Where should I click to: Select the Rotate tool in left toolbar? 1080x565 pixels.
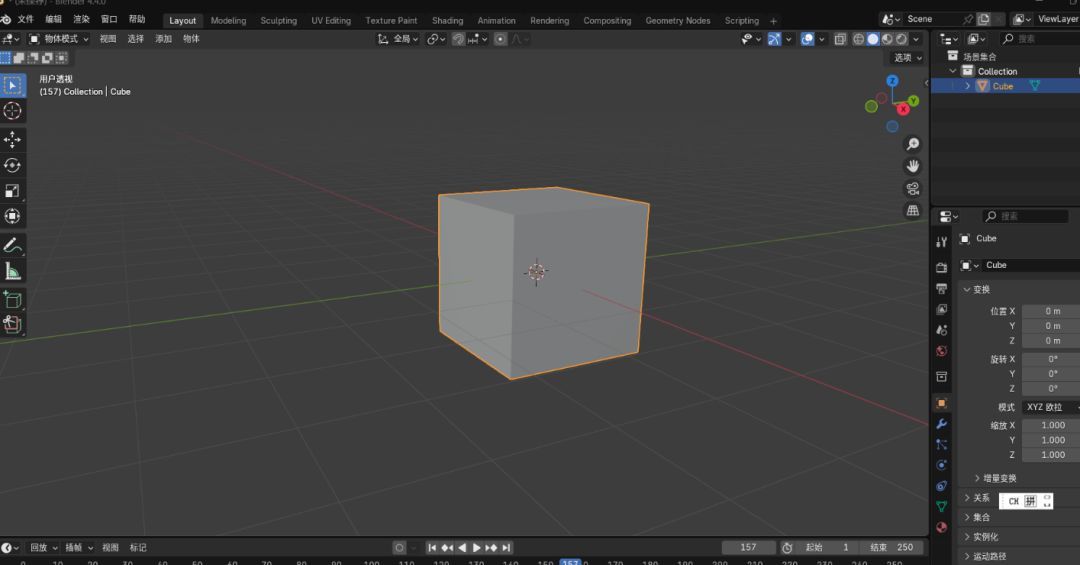point(13,165)
